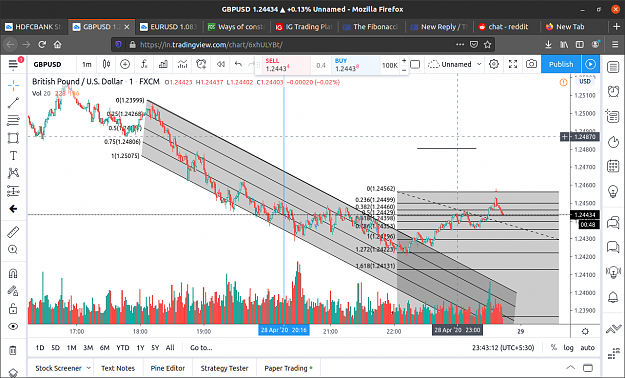
Task: Click trash icon to remove drawings
Action: tap(13, 350)
